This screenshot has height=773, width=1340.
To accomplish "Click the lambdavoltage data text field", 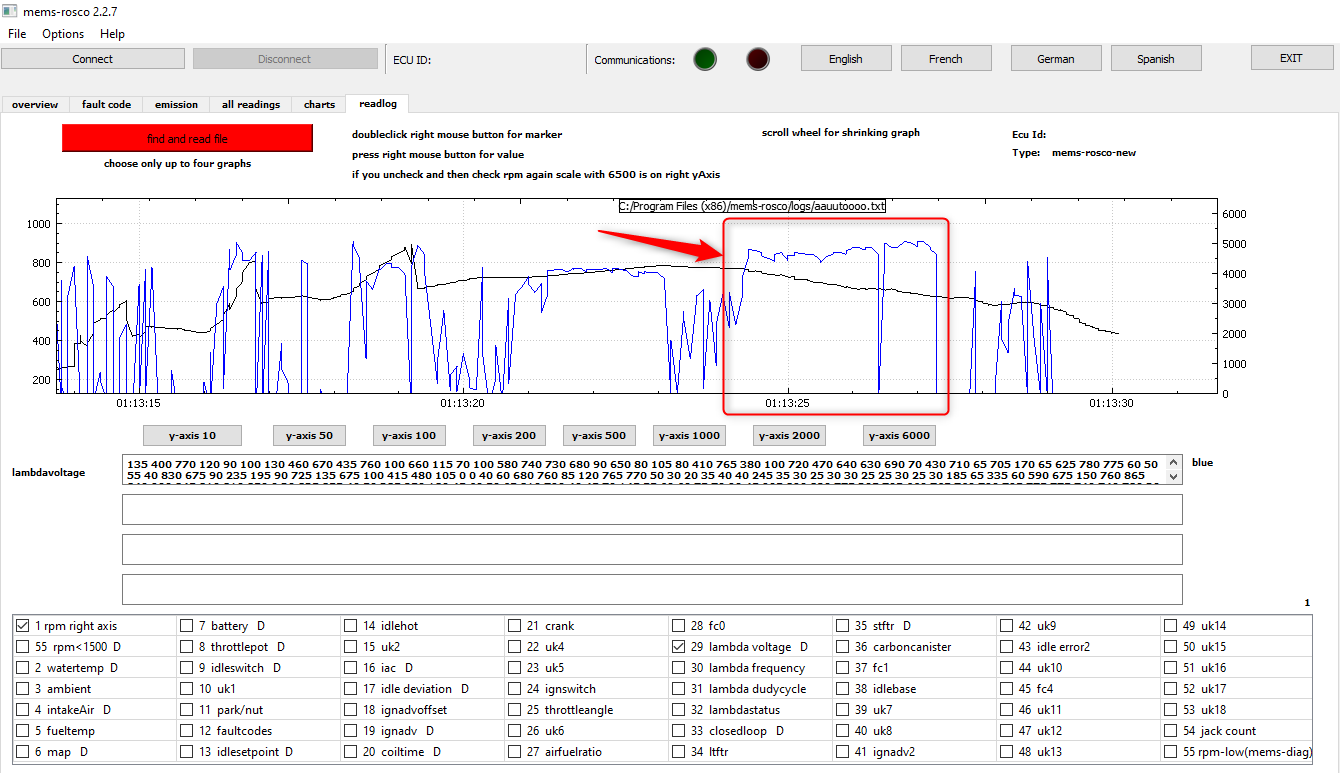I will tap(652, 470).
